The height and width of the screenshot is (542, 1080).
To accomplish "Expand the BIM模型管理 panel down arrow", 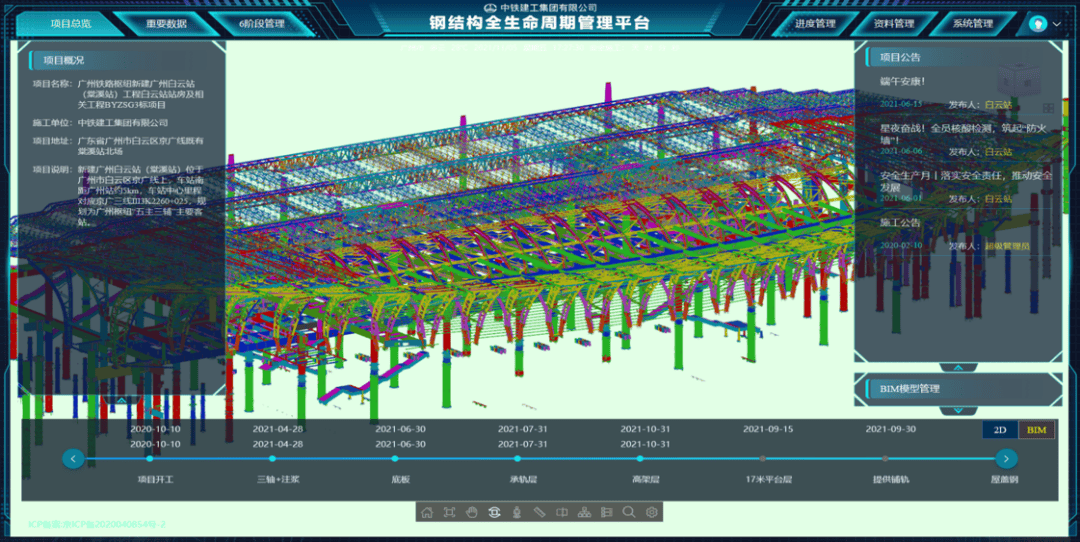I will click(x=957, y=410).
